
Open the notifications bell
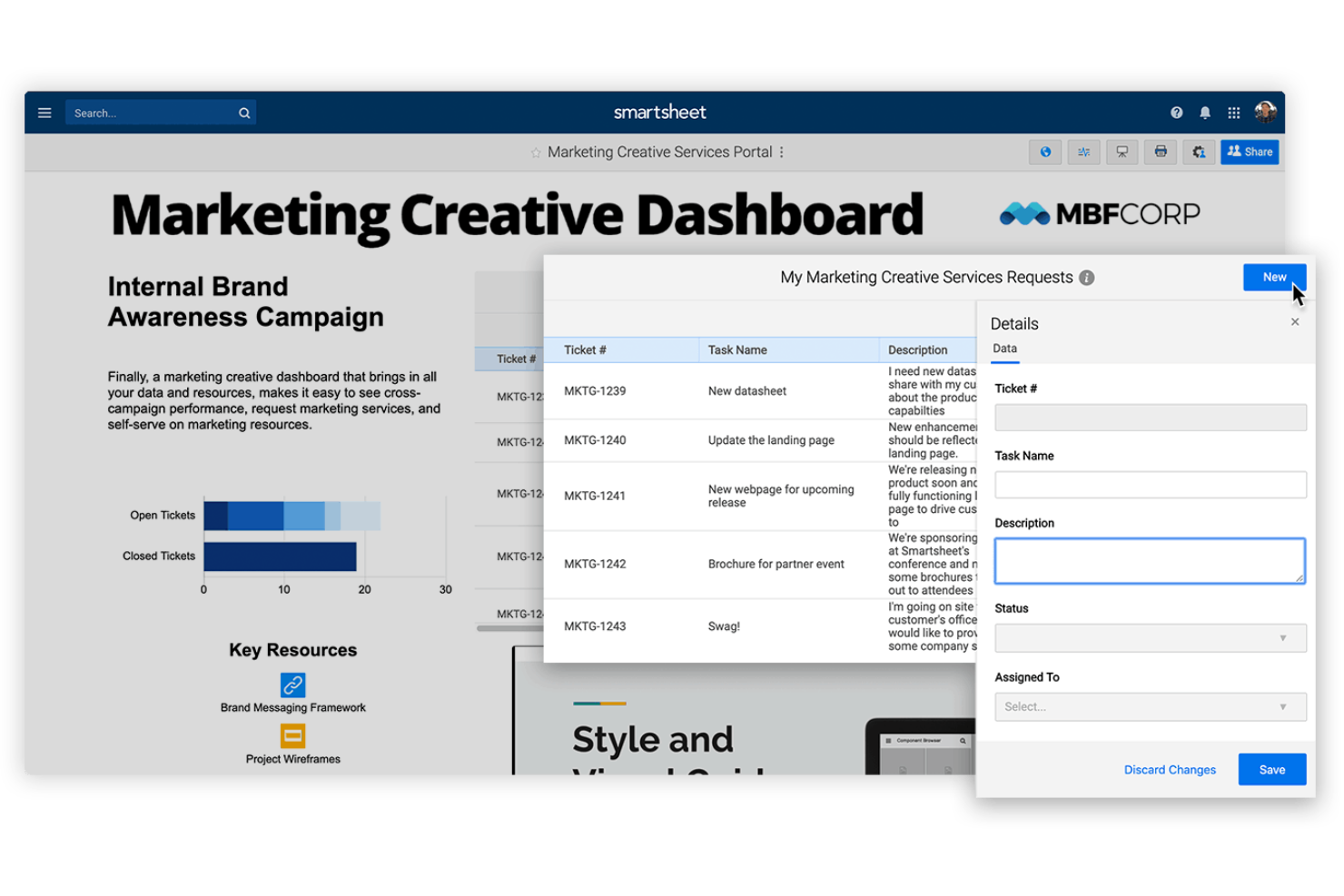pos(1205,113)
